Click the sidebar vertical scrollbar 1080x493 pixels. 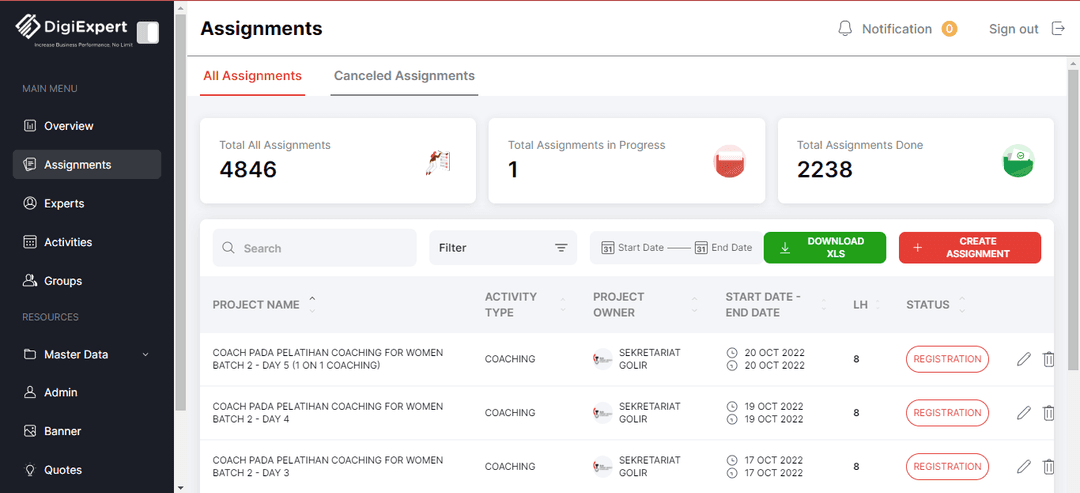(x=180, y=213)
